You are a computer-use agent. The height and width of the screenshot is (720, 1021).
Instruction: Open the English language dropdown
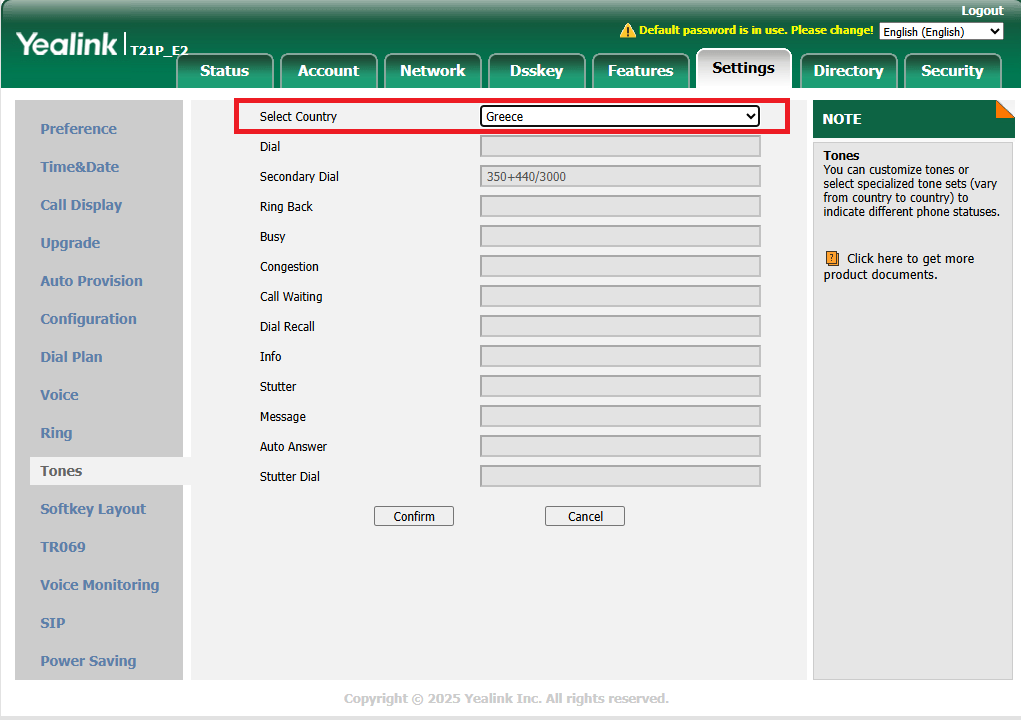[940, 32]
